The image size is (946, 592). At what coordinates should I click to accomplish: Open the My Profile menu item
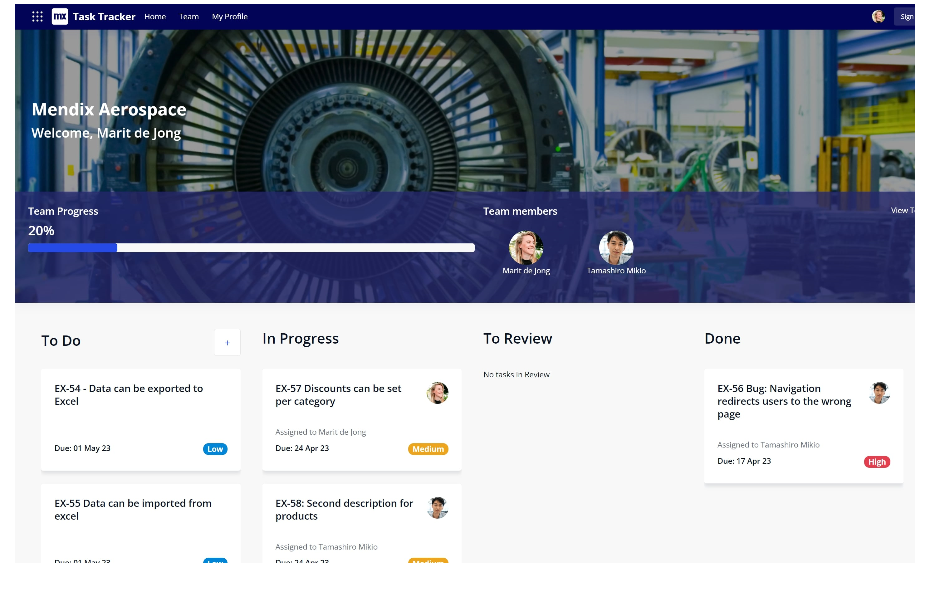pyautogui.click(x=231, y=16)
